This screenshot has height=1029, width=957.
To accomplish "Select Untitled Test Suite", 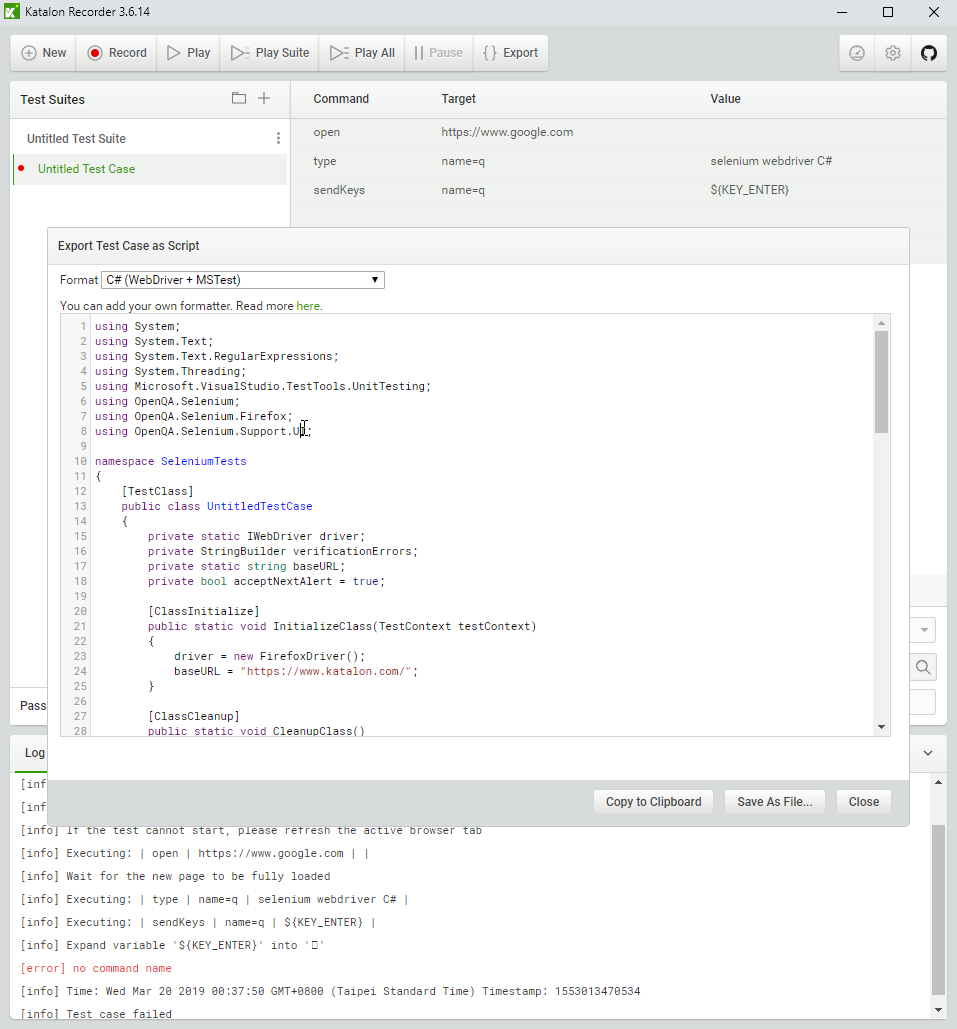I will [76, 138].
